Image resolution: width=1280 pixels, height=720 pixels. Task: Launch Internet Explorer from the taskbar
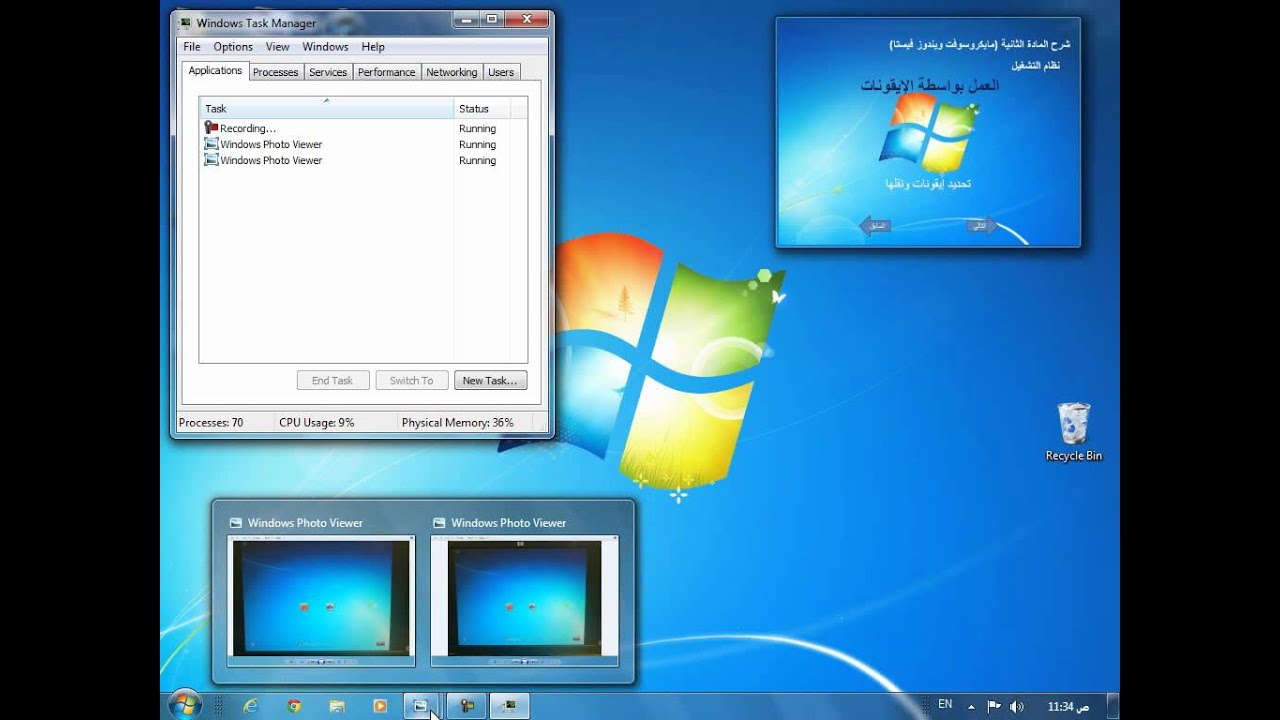coord(251,706)
